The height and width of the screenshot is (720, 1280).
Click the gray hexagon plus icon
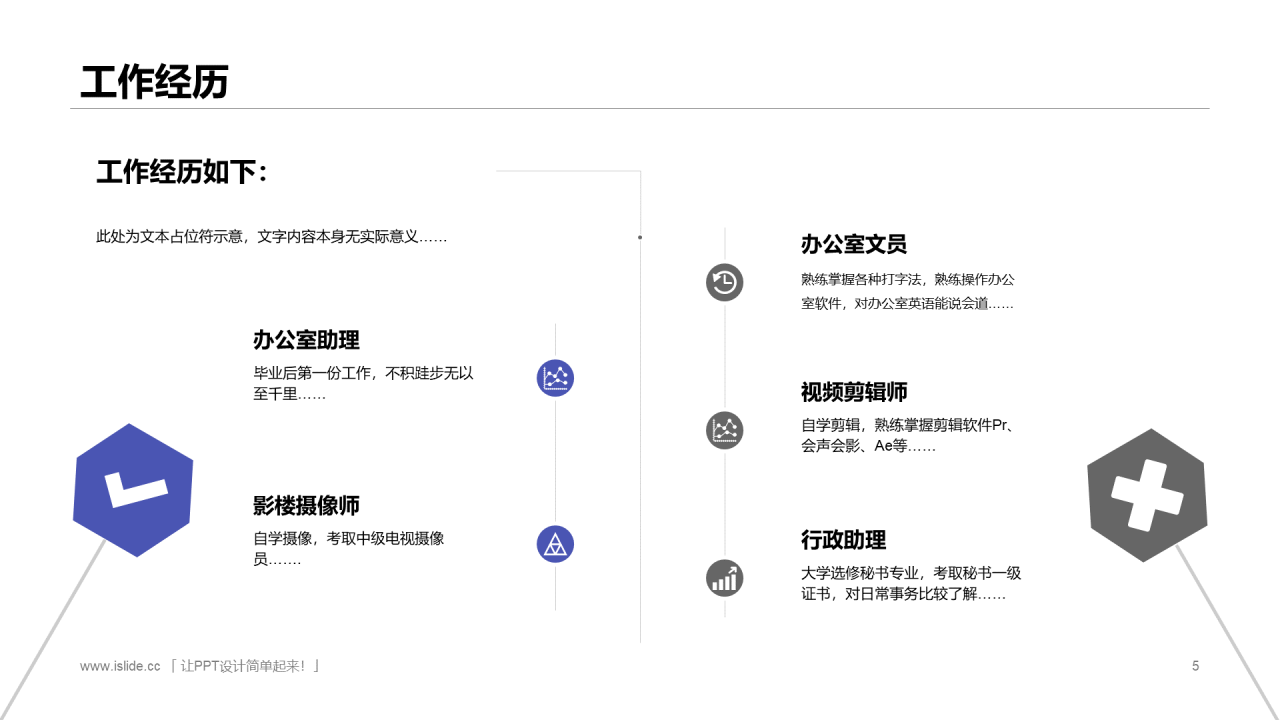click(x=1147, y=495)
